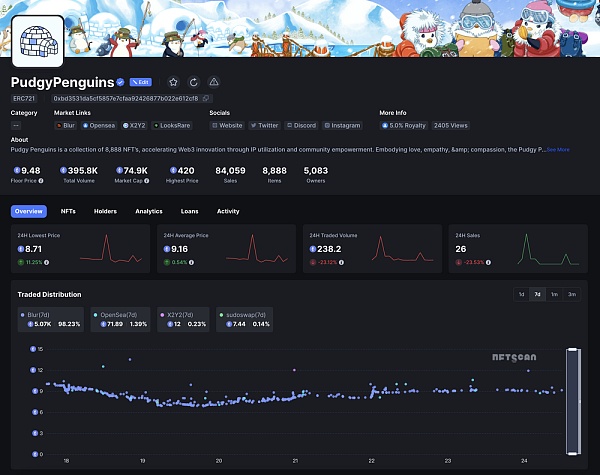
Task: Click the info icon under 24H Sales
Action: click(x=490, y=263)
